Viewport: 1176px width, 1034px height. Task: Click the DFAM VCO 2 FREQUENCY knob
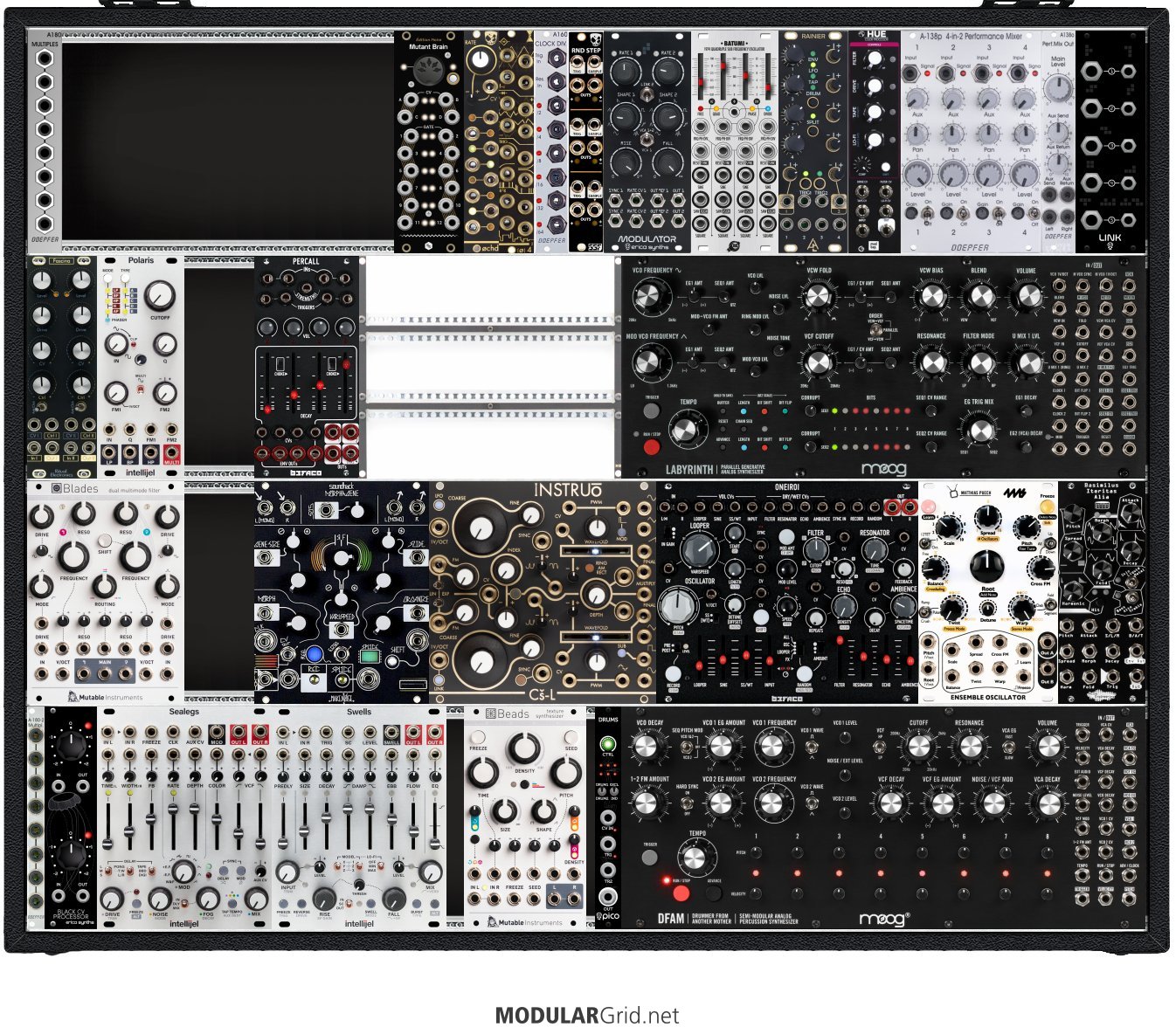pos(772,804)
